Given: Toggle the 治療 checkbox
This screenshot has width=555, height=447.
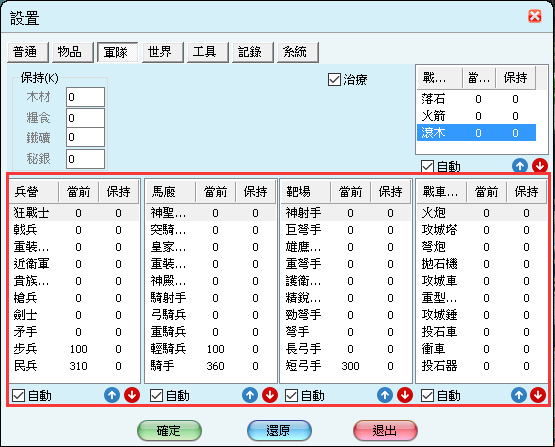Looking at the screenshot, I should [x=334, y=80].
